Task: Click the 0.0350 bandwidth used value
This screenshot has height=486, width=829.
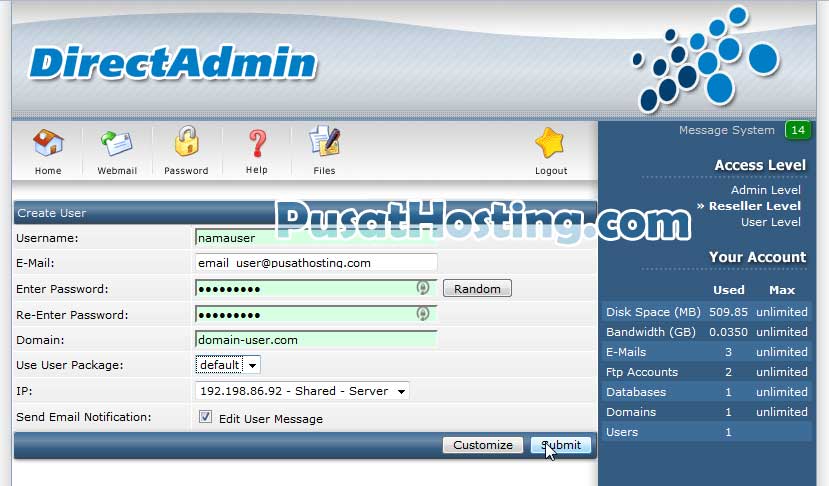Action: pyautogui.click(x=728, y=332)
